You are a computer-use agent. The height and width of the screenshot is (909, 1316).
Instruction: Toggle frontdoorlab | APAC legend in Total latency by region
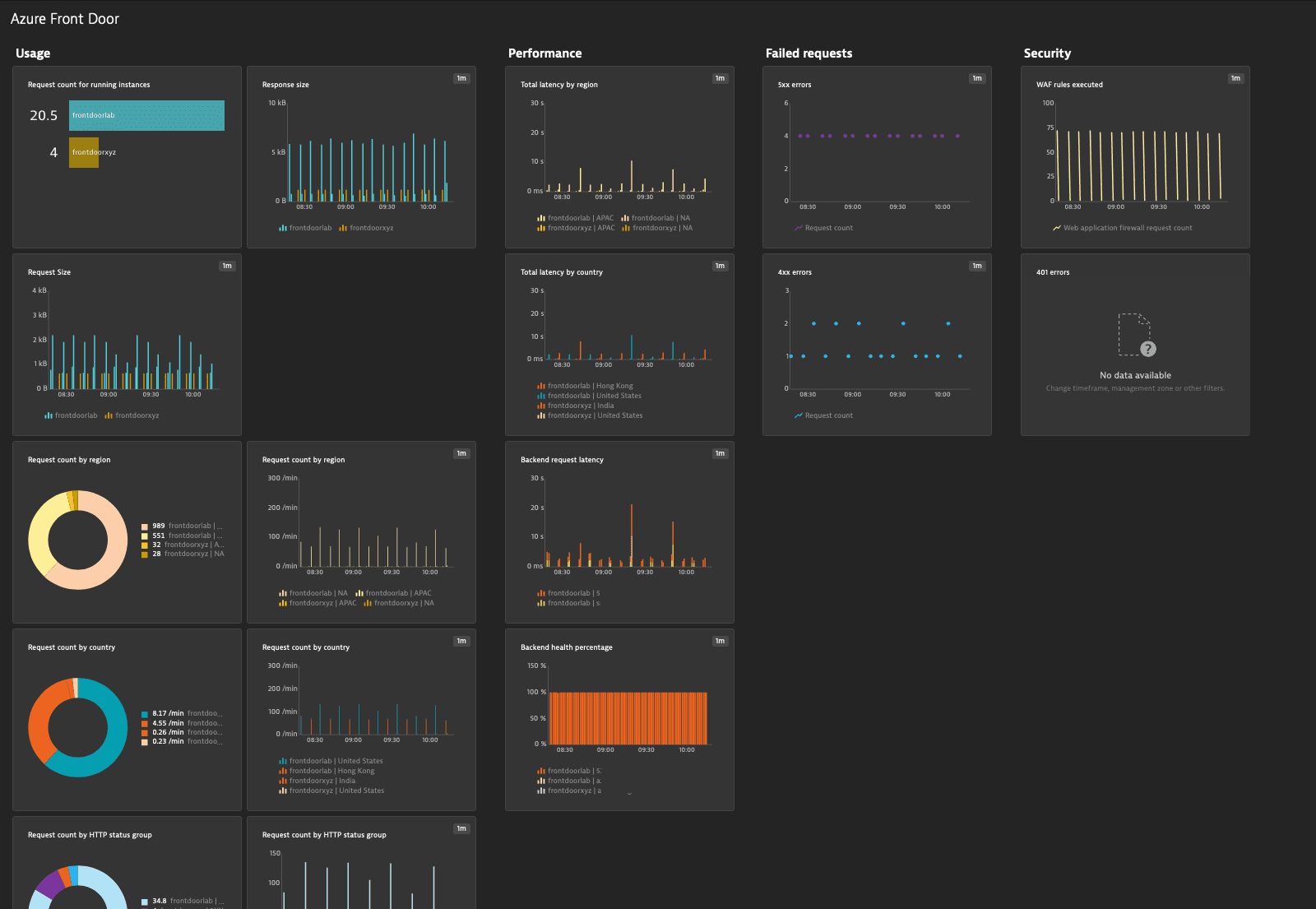pos(576,218)
